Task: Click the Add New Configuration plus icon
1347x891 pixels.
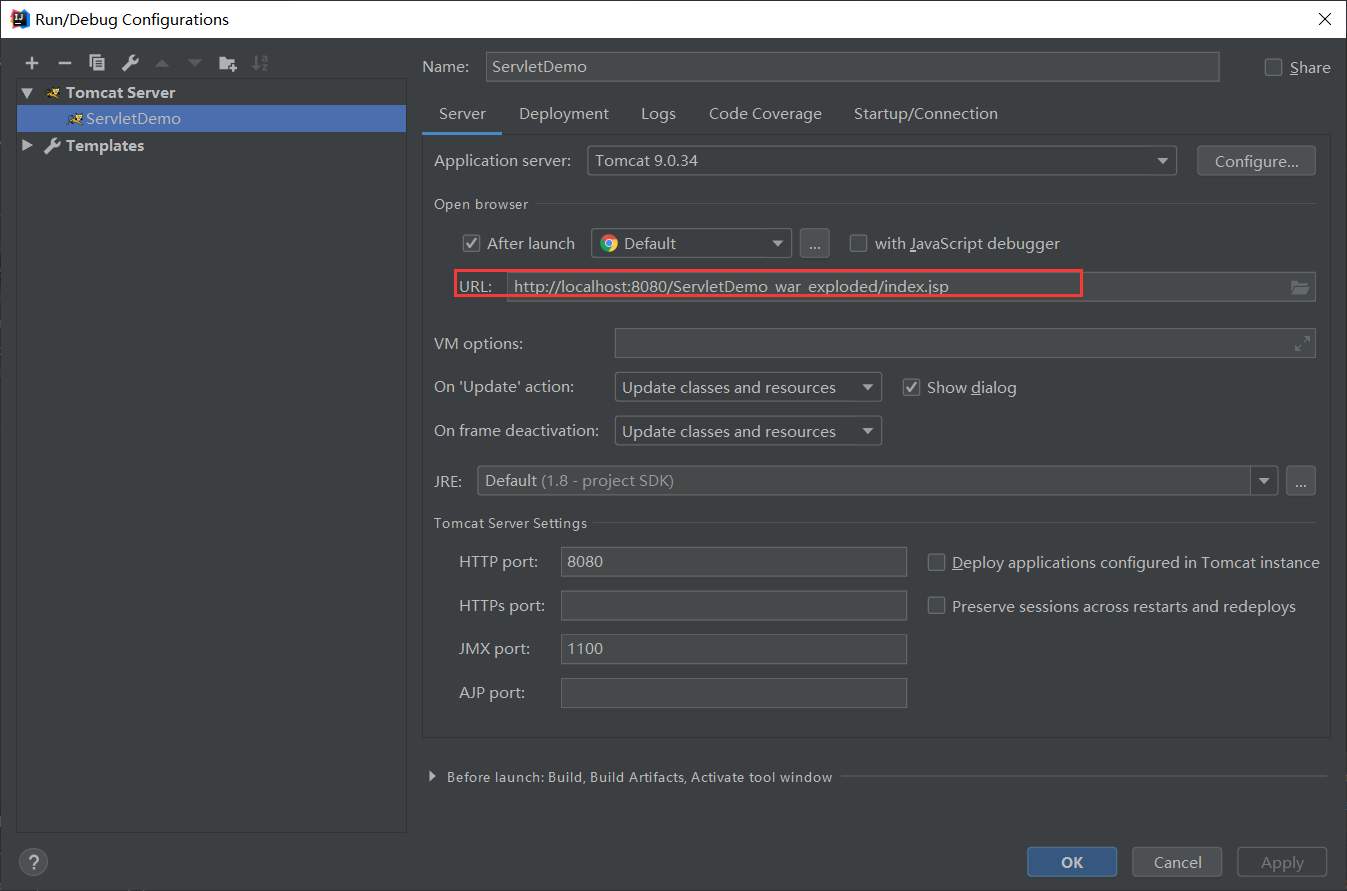Action: click(x=32, y=63)
